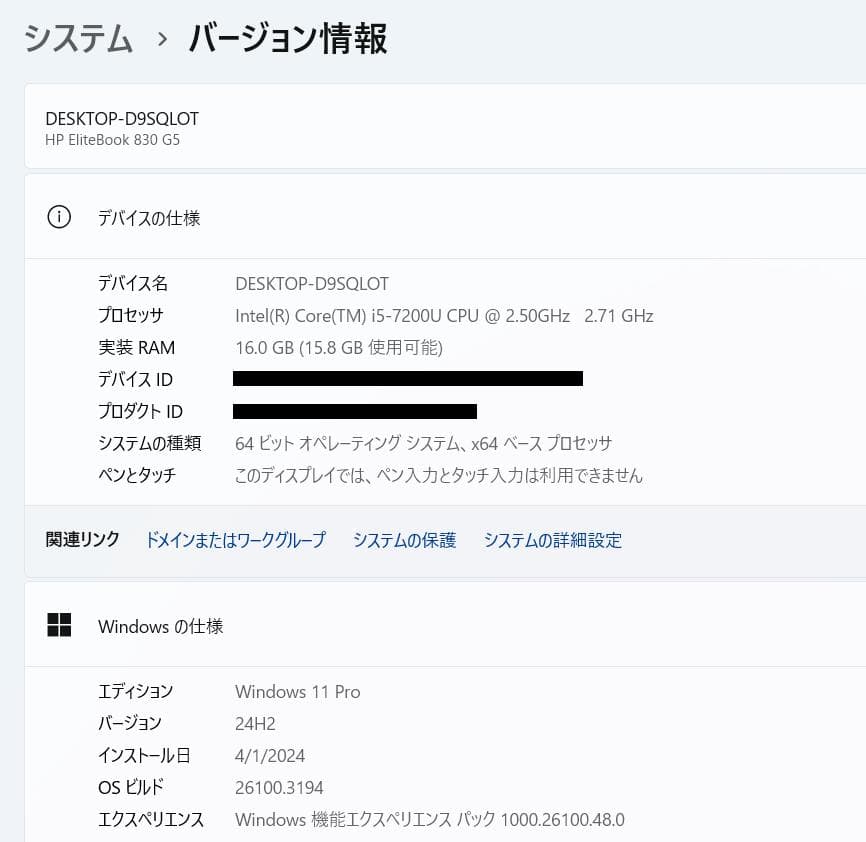This screenshot has height=842, width=866.
Task: Select the HP EliteBook 830 G5 label
Action: (116, 140)
